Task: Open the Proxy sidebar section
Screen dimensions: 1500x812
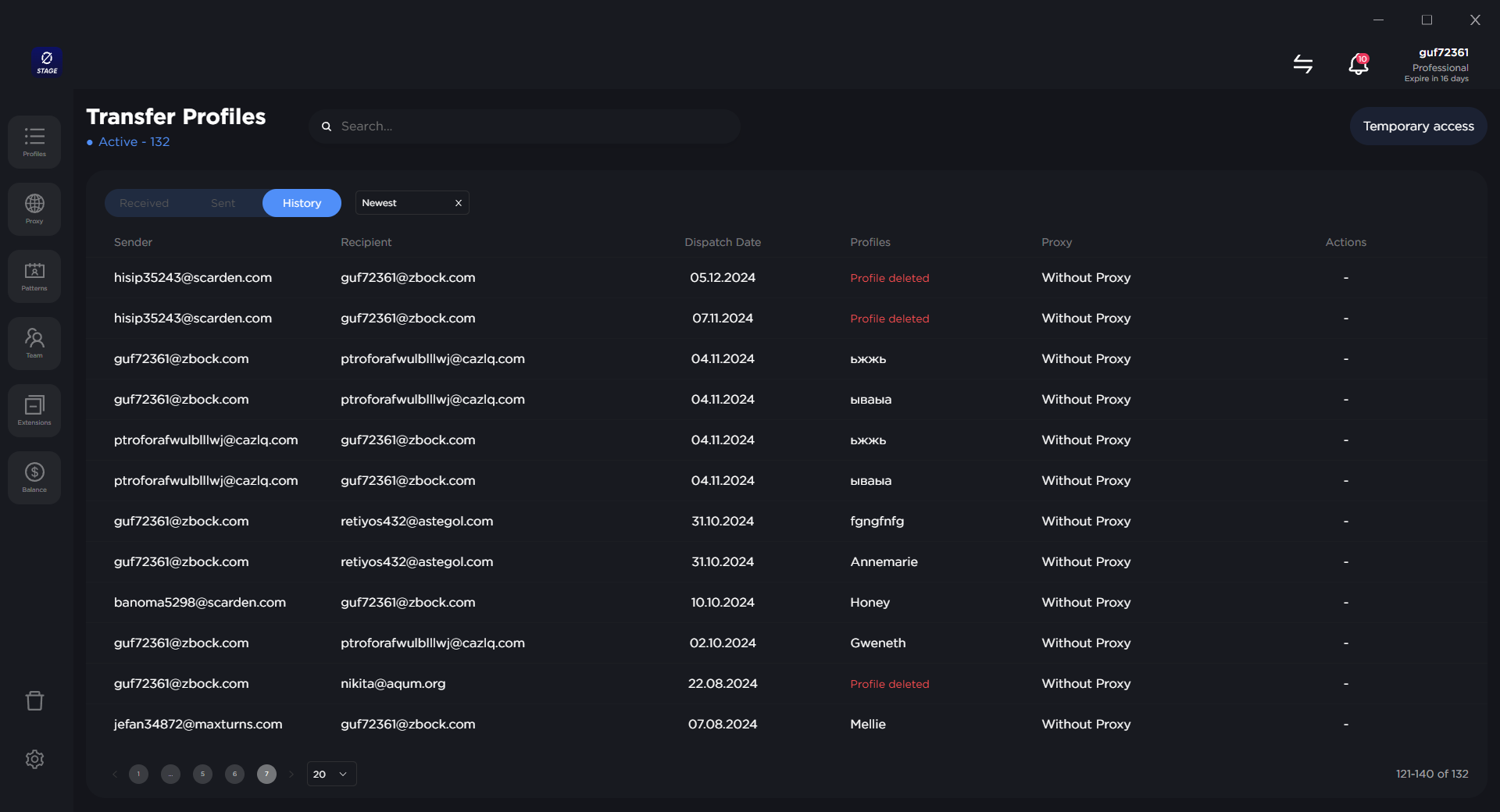Action: click(34, 208)
